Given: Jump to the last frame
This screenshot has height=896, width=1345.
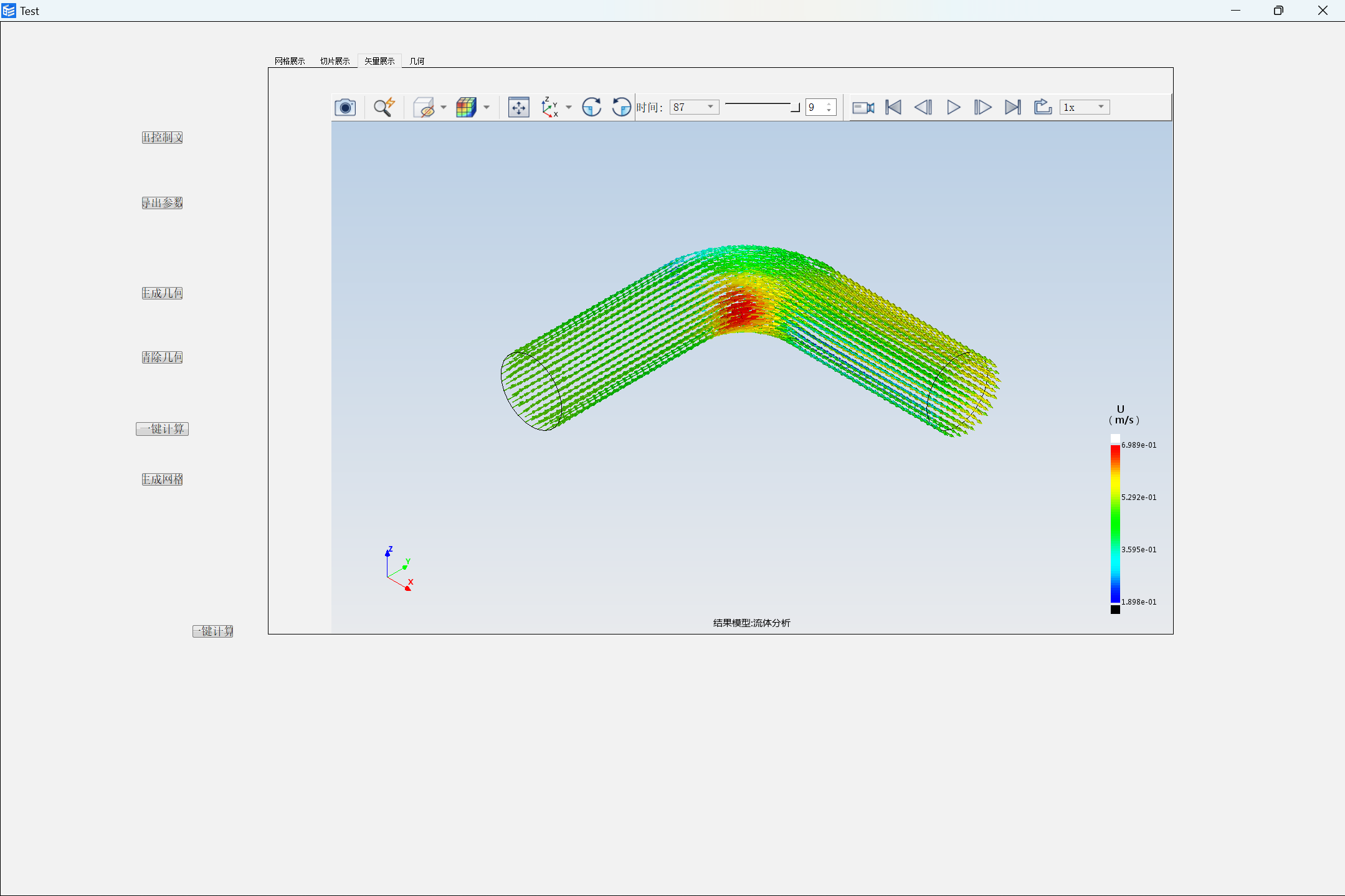Looking at the screenshot, I should [x=1013, y=107].
